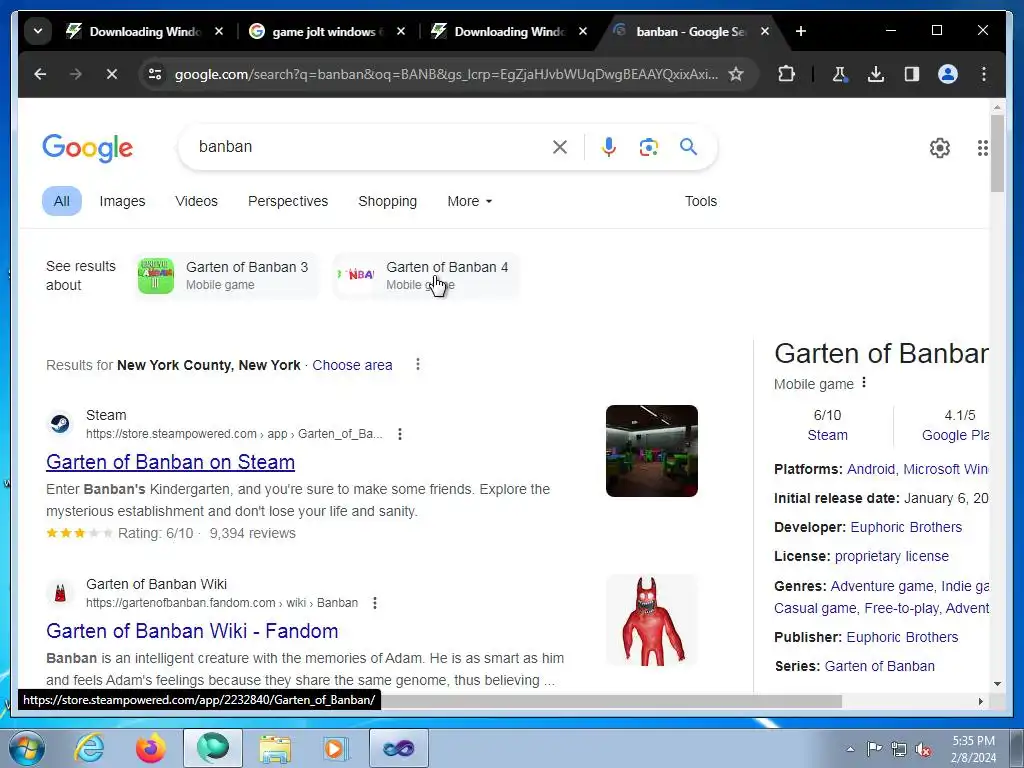This screenshot has width=1024, height=768.
Task: Open Garten of Banban Wiki - Fandom link
Action: 192,631
